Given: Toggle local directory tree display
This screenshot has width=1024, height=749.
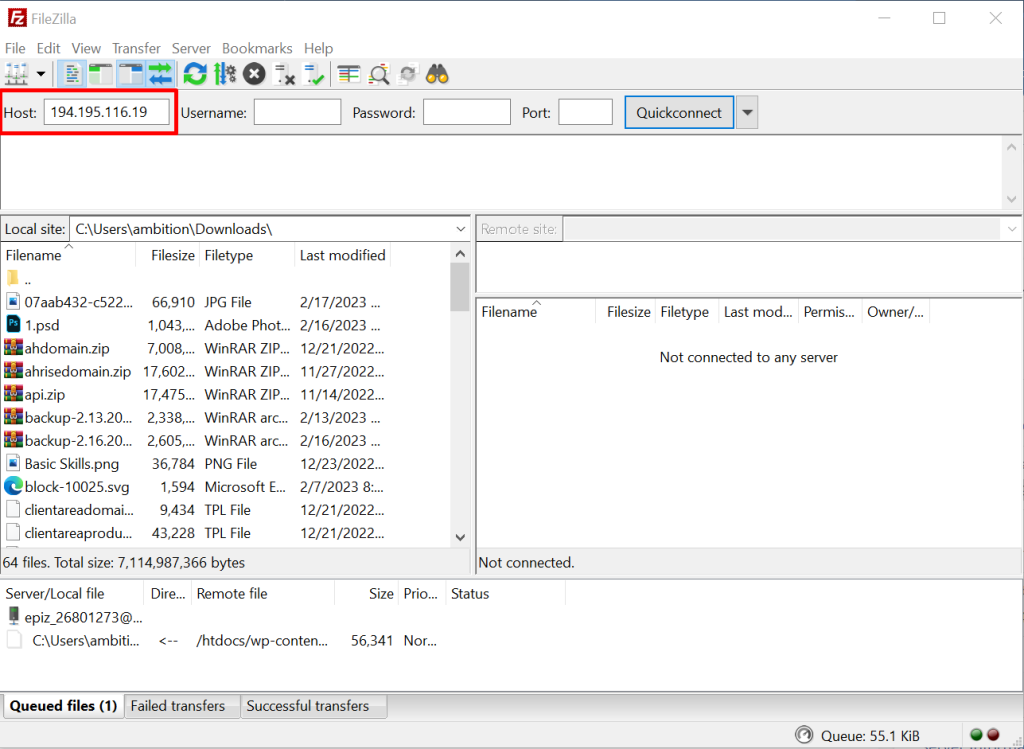Looking at the screenshot, I should [101, 74].
